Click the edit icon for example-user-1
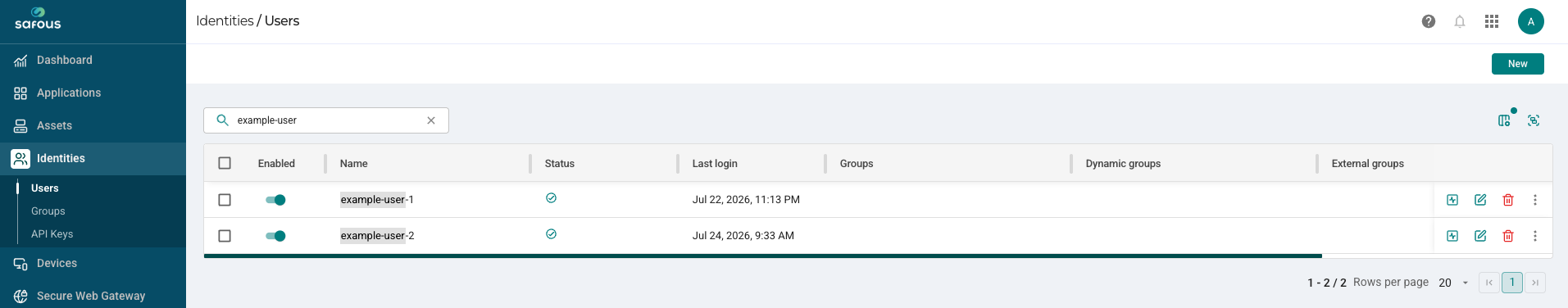The width and height of the screenshot is (1568, 308). pyautogui.click(x=1480, y=200)
